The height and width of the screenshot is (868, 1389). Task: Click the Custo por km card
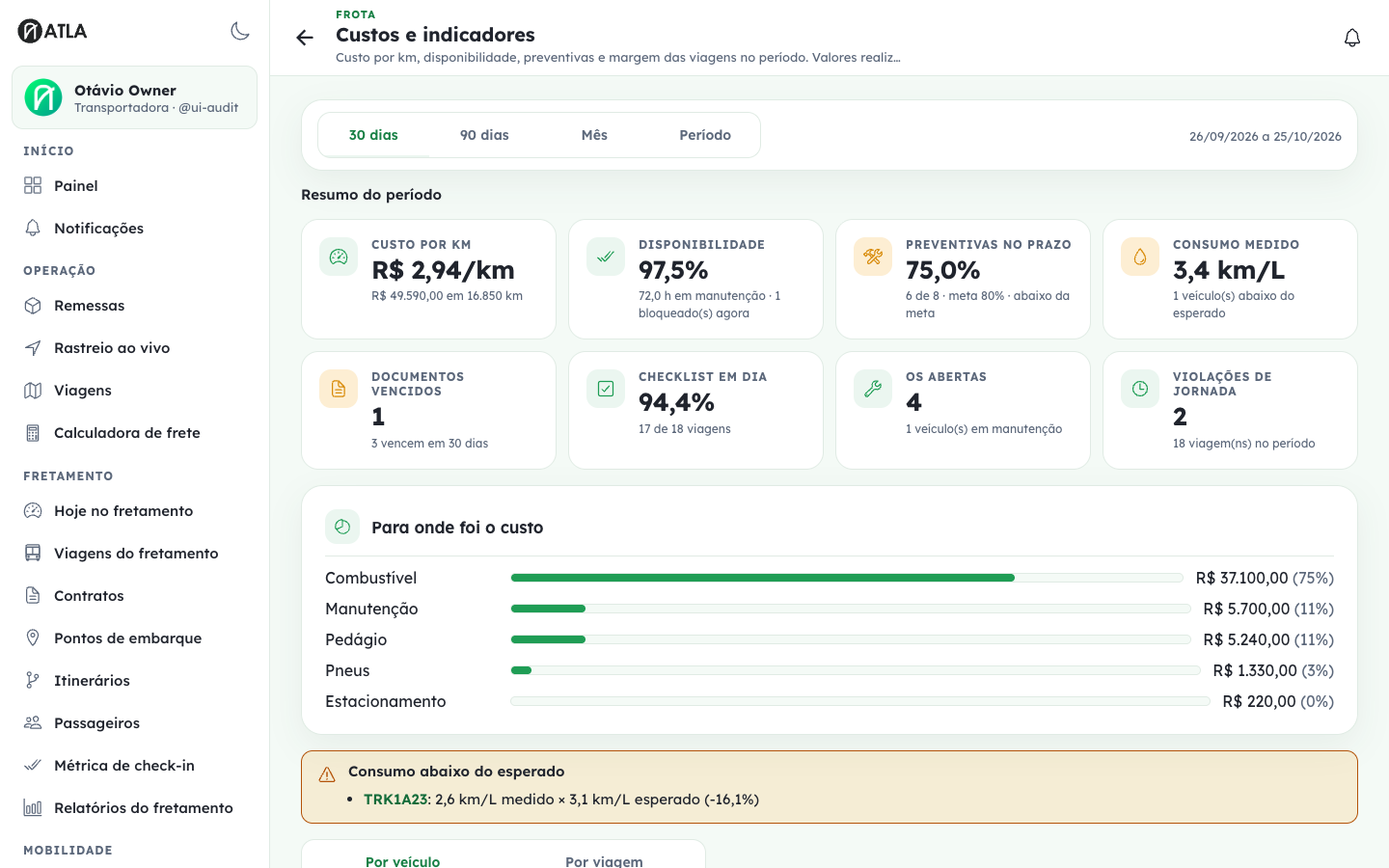point(428,279)
